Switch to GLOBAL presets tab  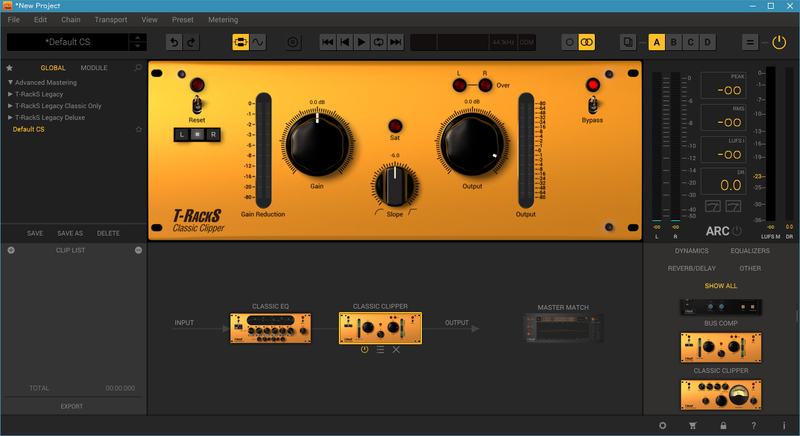pyautogui.click(x=53, y=68)
